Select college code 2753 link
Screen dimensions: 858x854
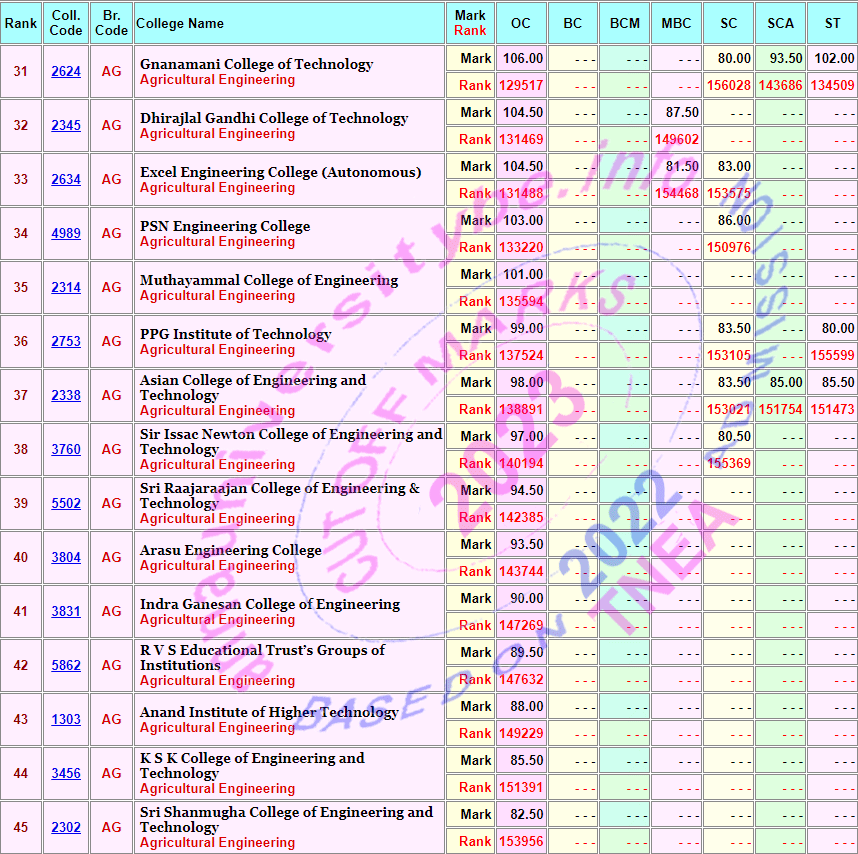coord(66,342)
